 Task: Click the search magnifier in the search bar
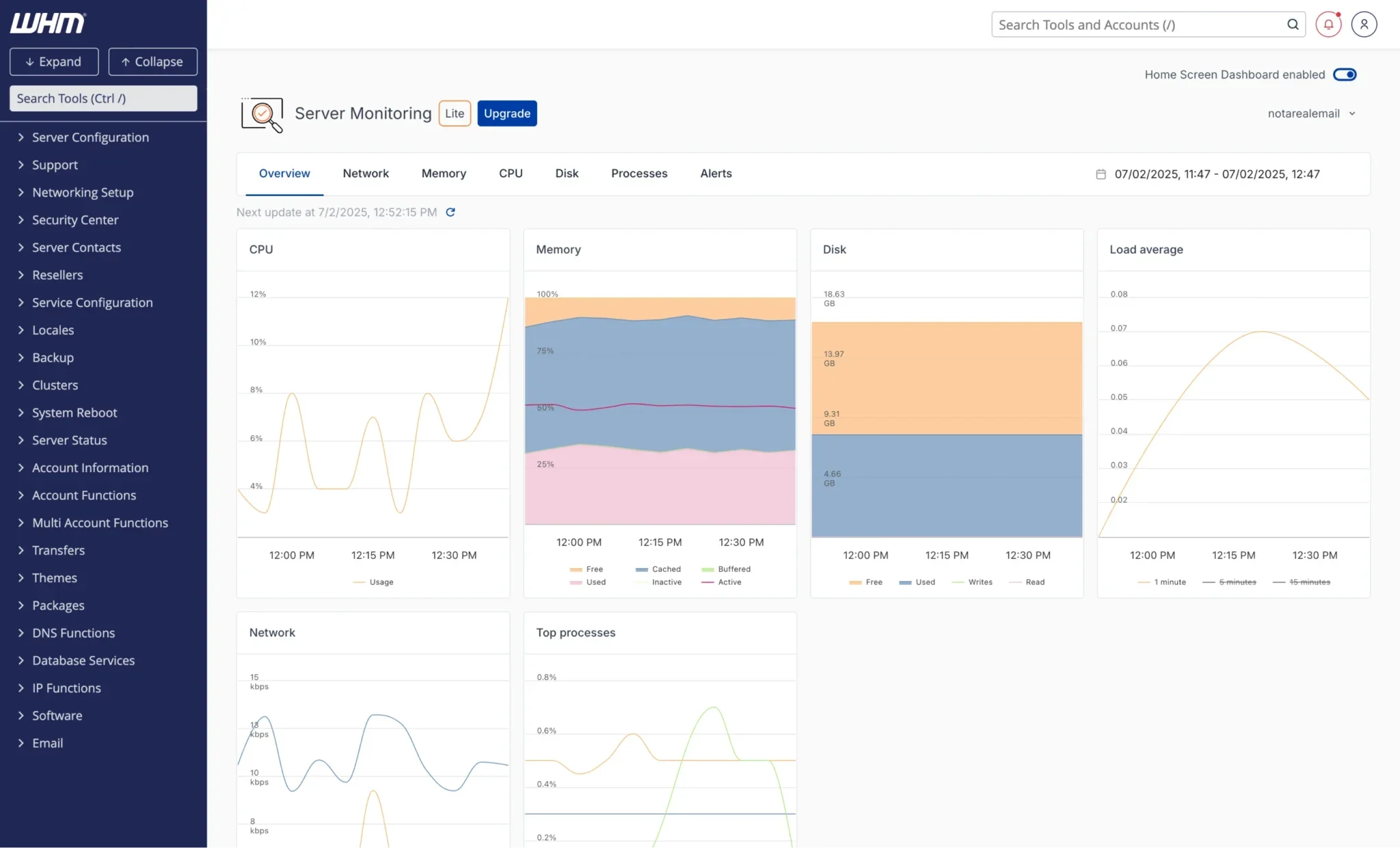pyautogui.click(x=1292, y=24)
